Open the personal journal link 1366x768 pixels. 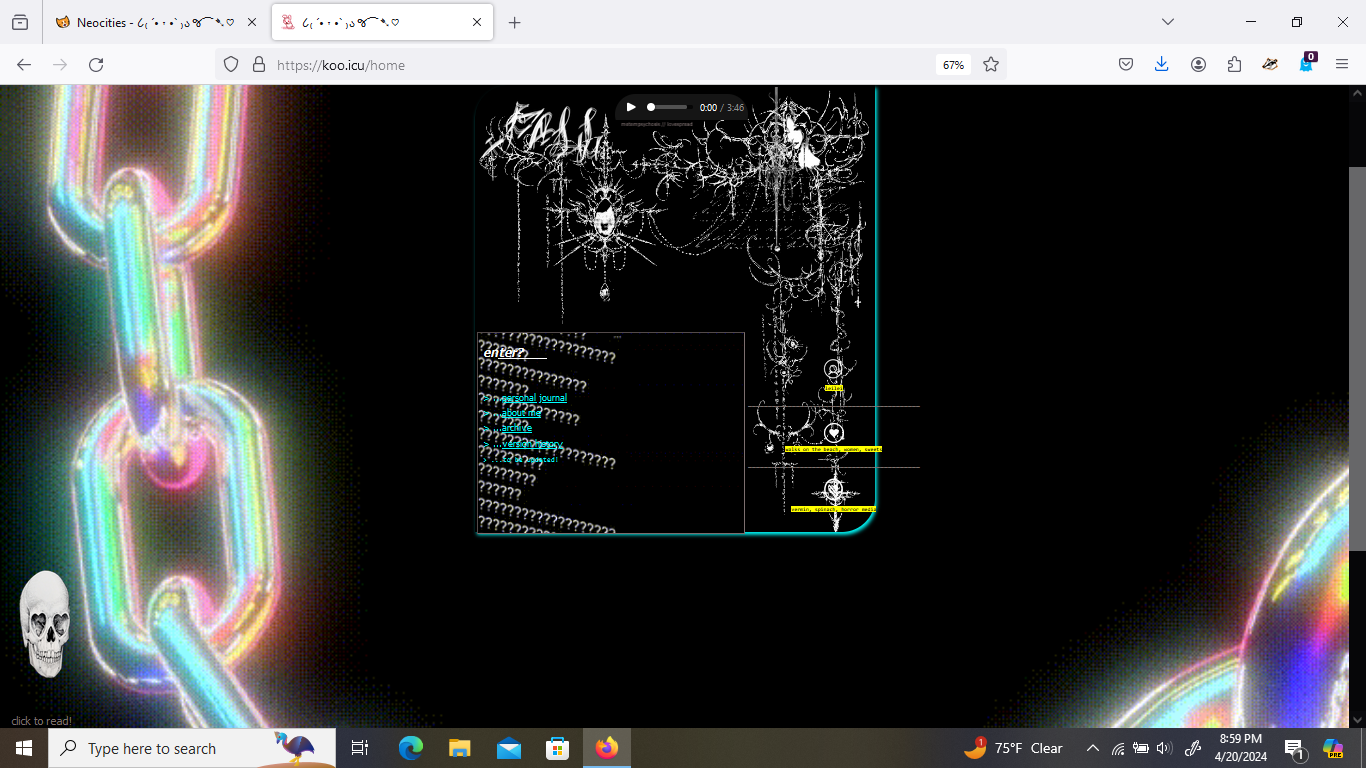tap(534, 398)
